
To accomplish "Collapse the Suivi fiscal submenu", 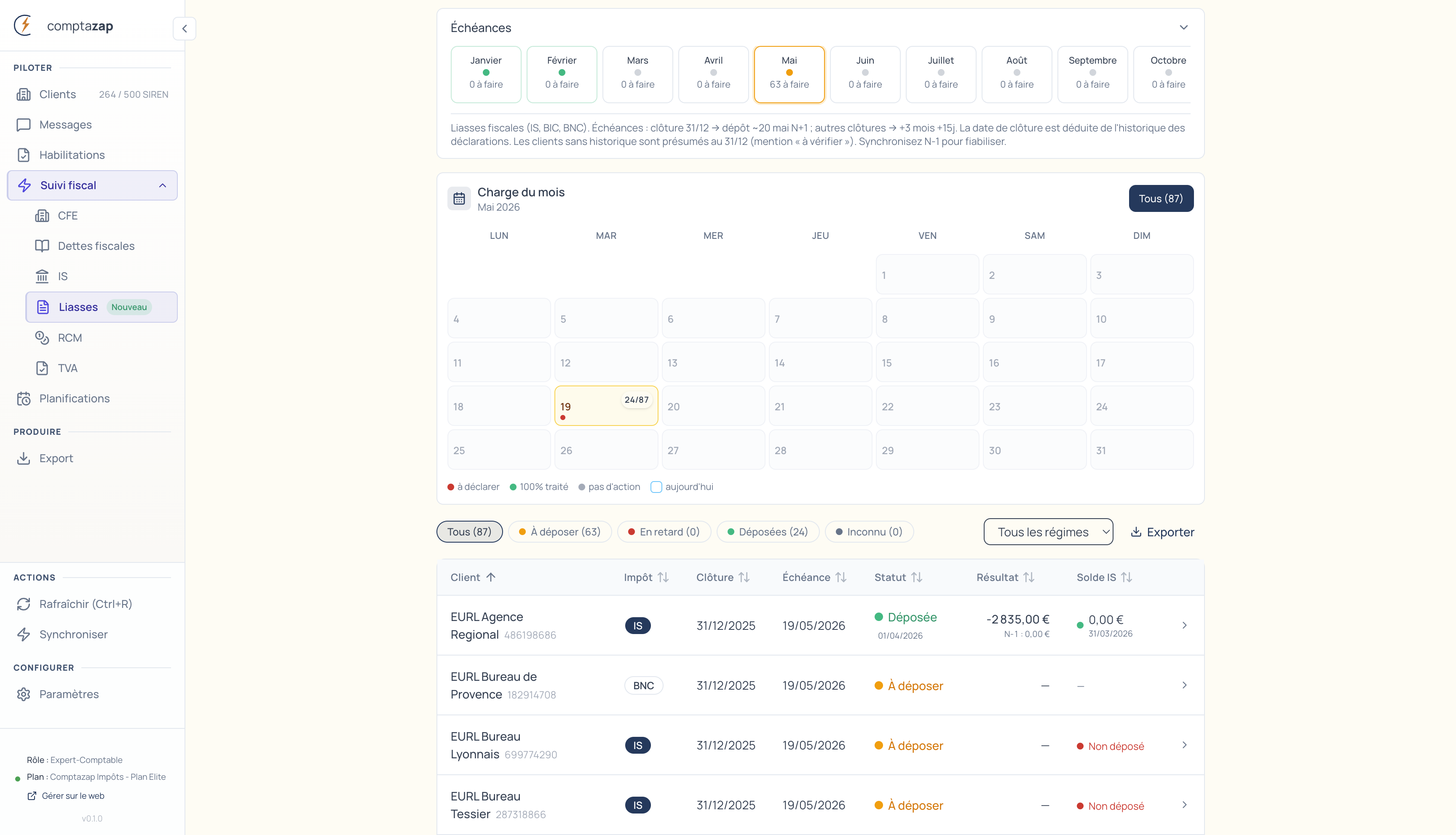I will pyautogui.click(x=162, y=185).
